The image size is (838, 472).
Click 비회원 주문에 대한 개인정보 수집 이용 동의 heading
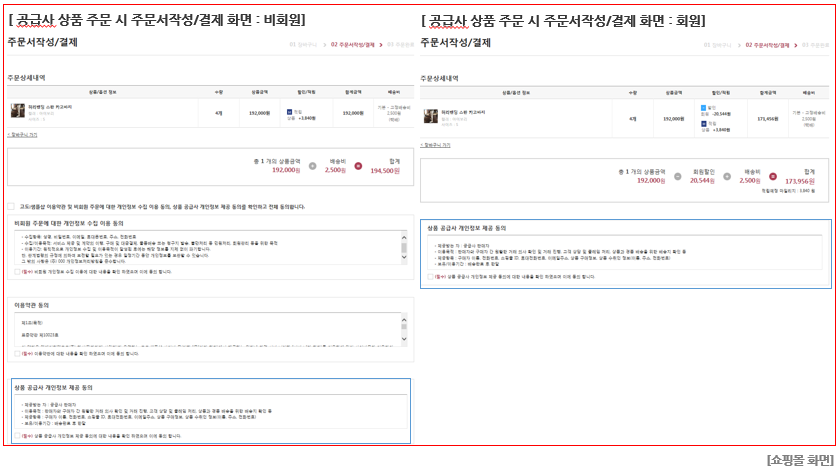coord(69,223)
